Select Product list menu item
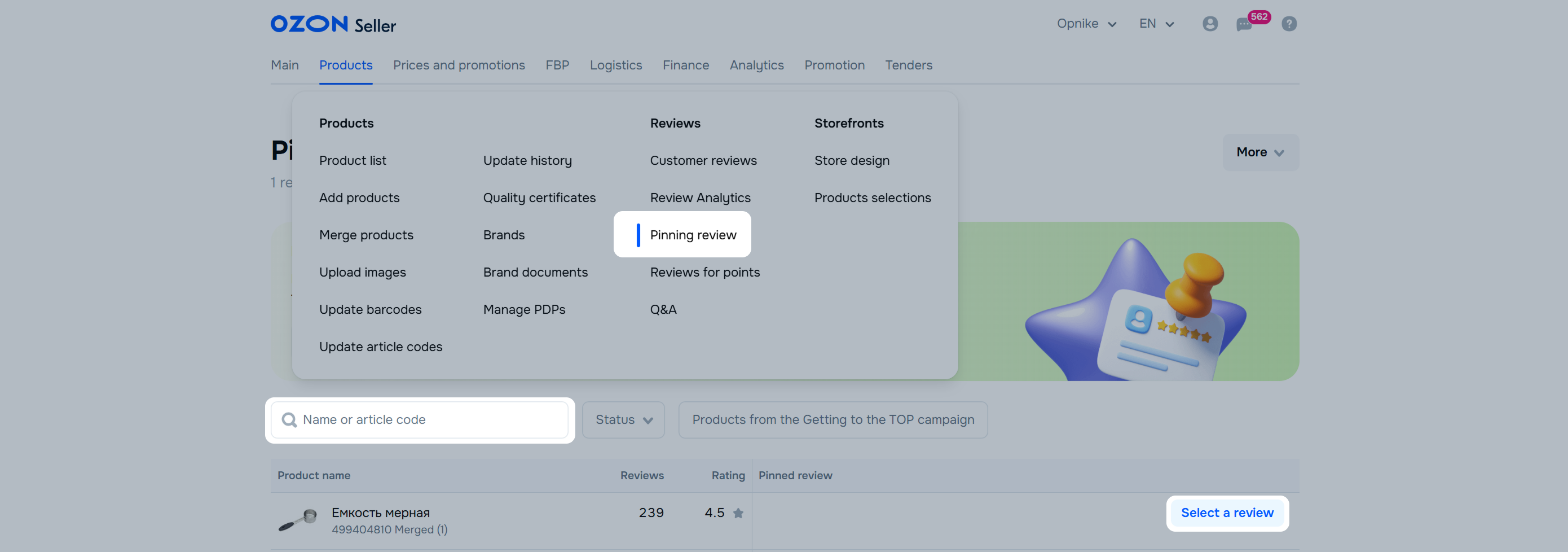This screenshot has width=1568, height=552. pos(353,161)
